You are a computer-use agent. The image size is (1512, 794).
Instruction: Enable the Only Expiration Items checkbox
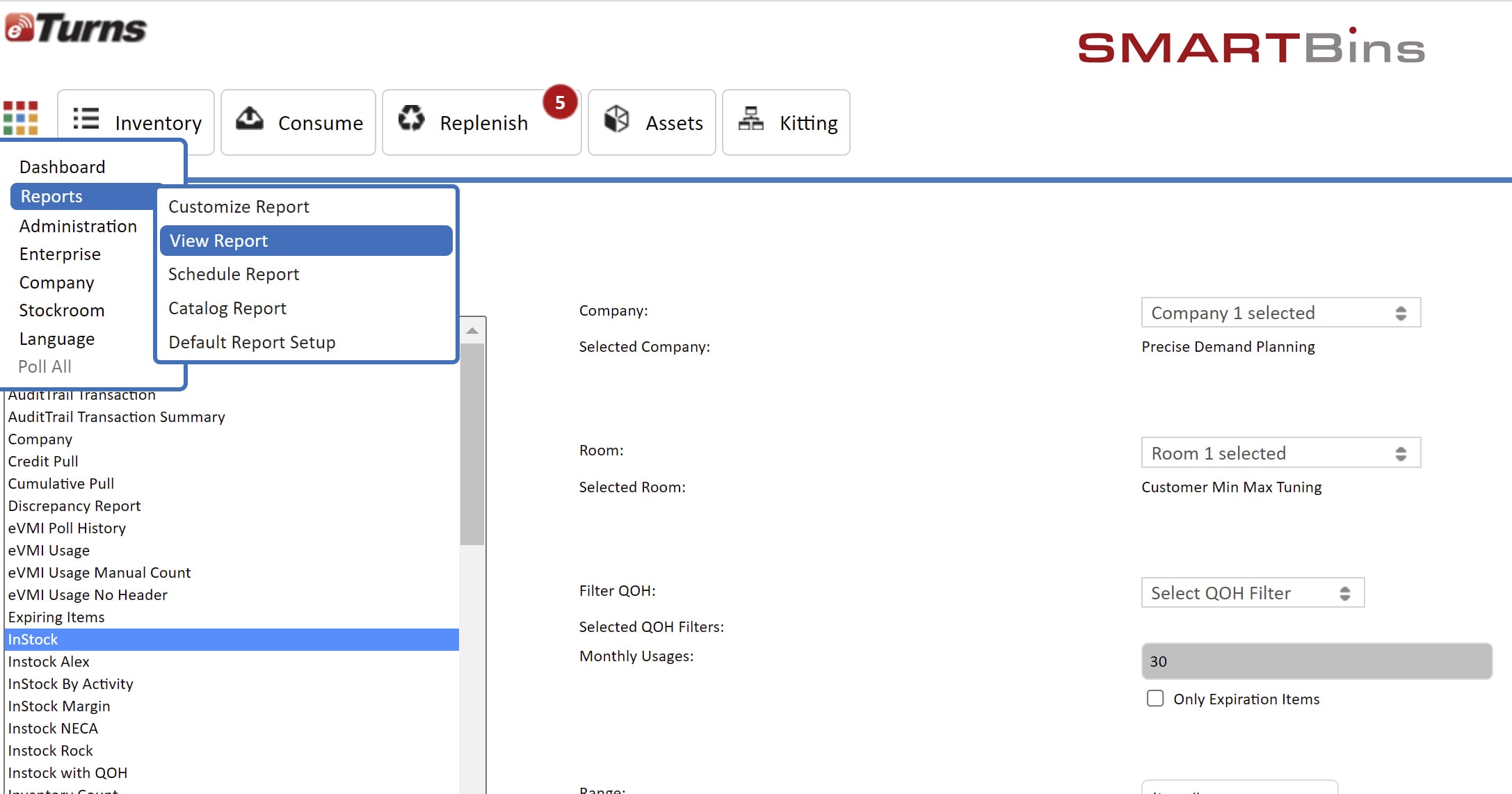(x=1155, y=698)
